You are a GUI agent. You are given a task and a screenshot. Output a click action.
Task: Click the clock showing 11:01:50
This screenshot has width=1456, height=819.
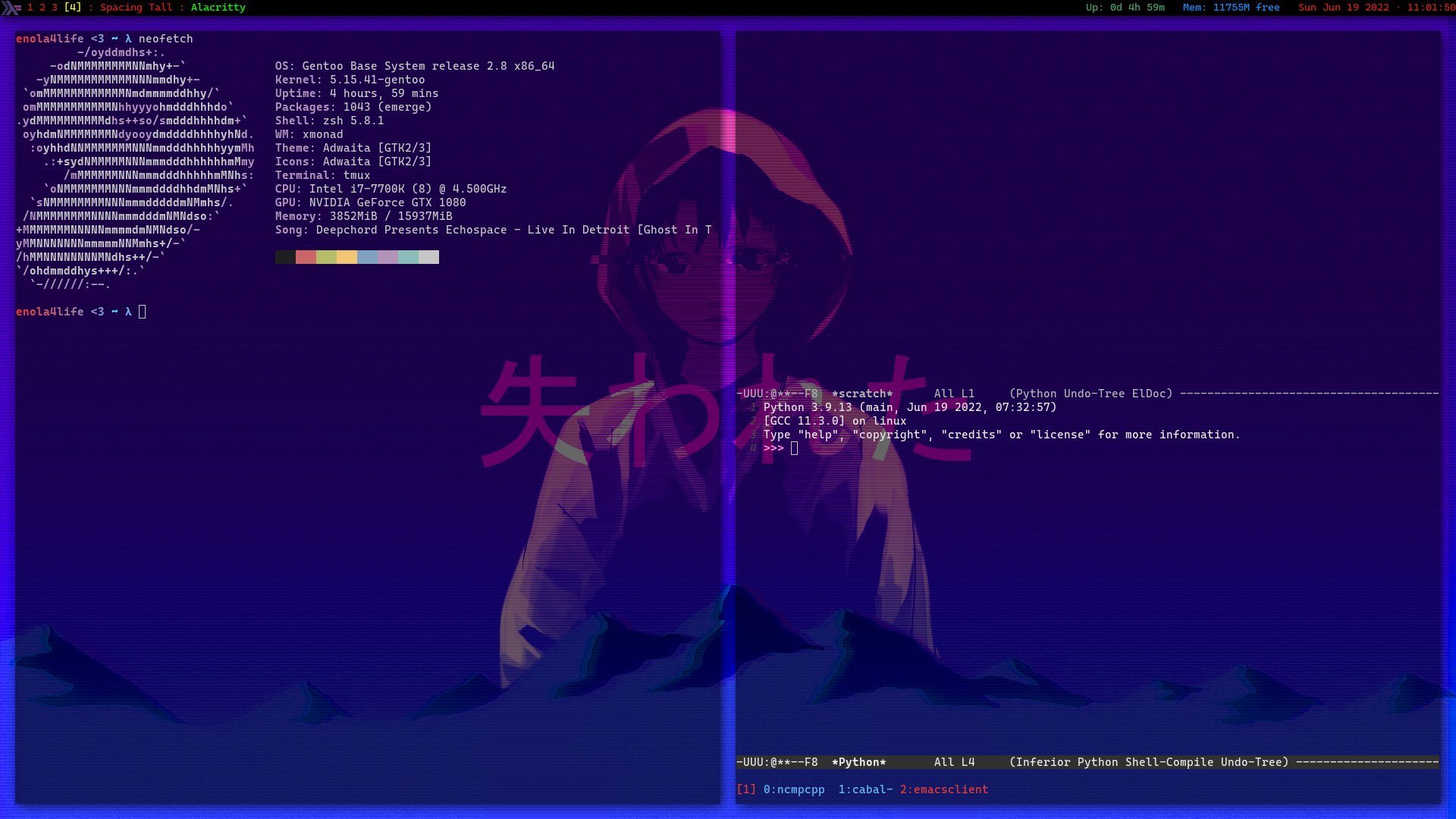tap(1432, 8)
